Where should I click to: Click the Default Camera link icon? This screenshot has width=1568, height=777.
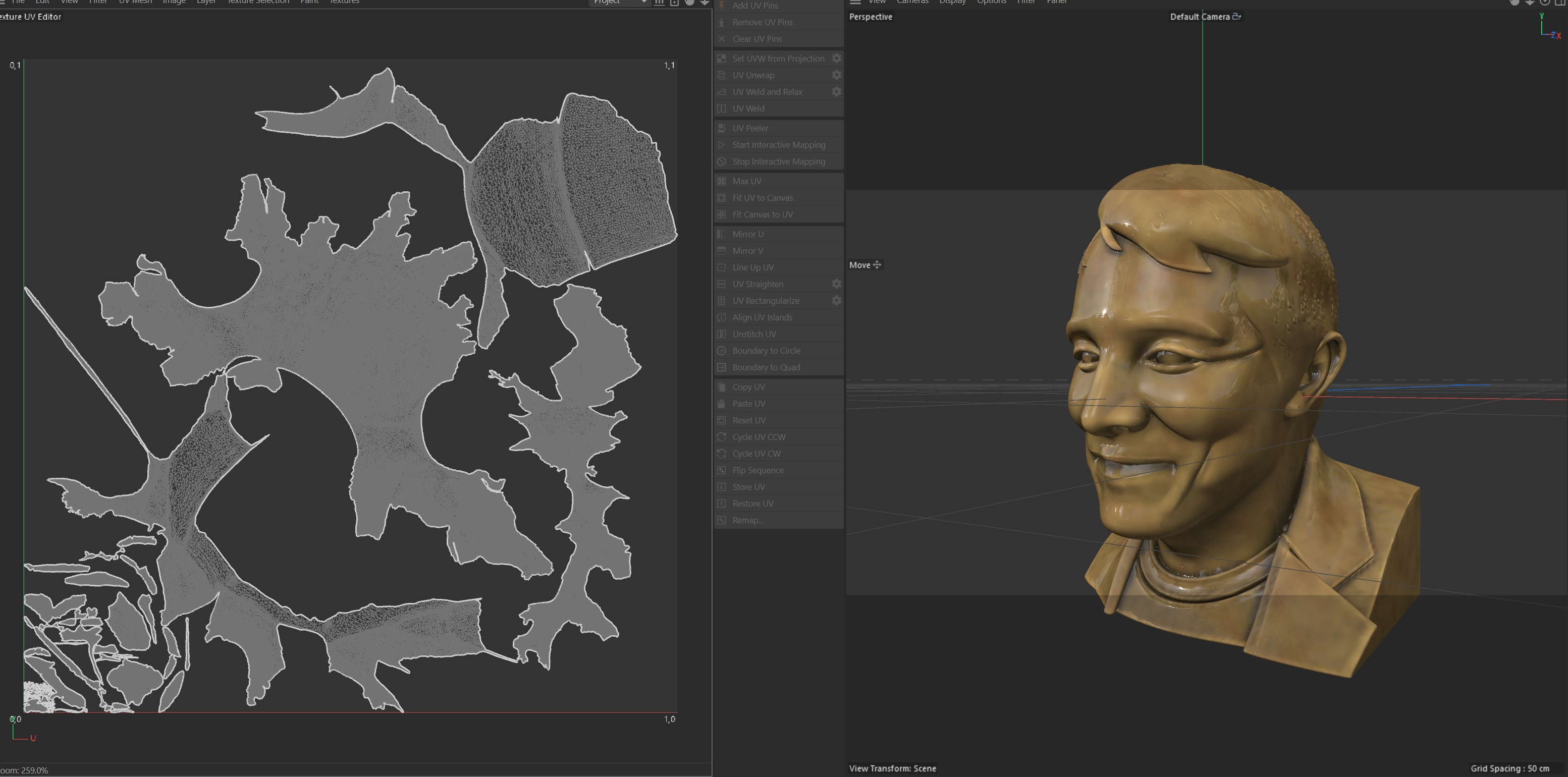coord(1236,17)
